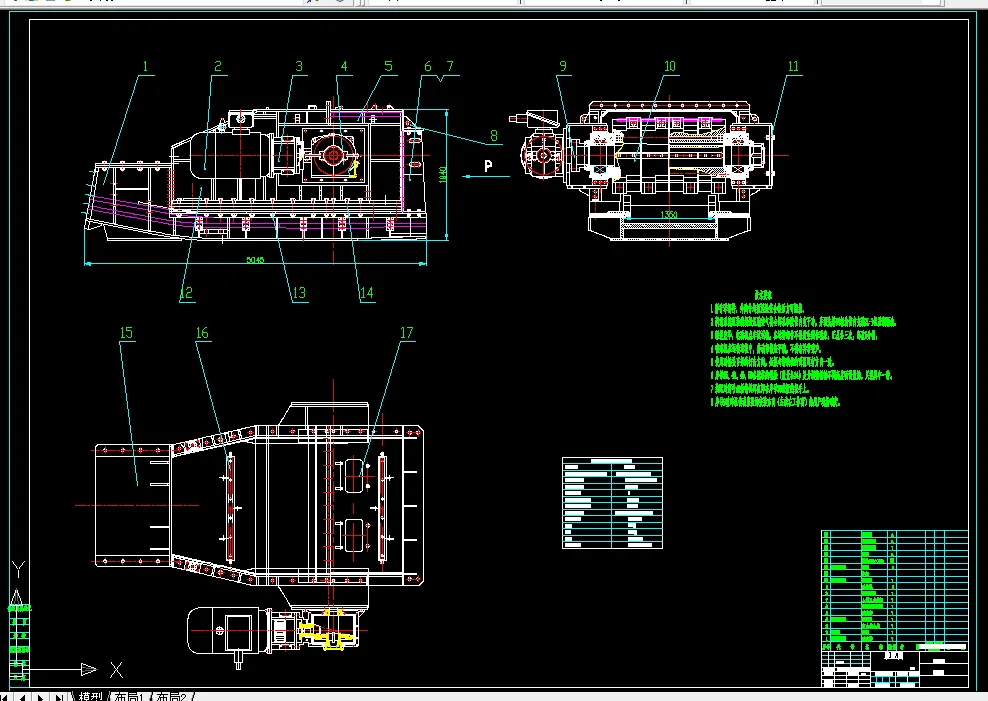
Task: Select part callout number 9
Action: (563, 66)
